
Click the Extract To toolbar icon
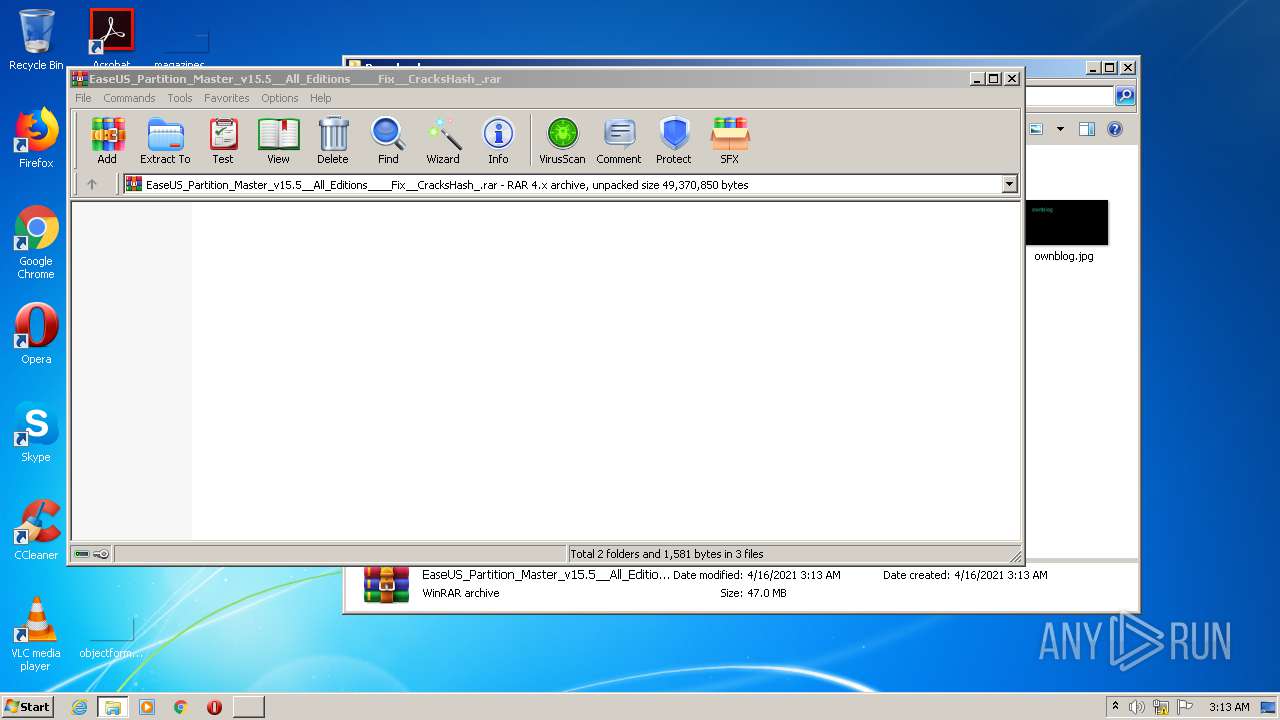coord(165,140)
